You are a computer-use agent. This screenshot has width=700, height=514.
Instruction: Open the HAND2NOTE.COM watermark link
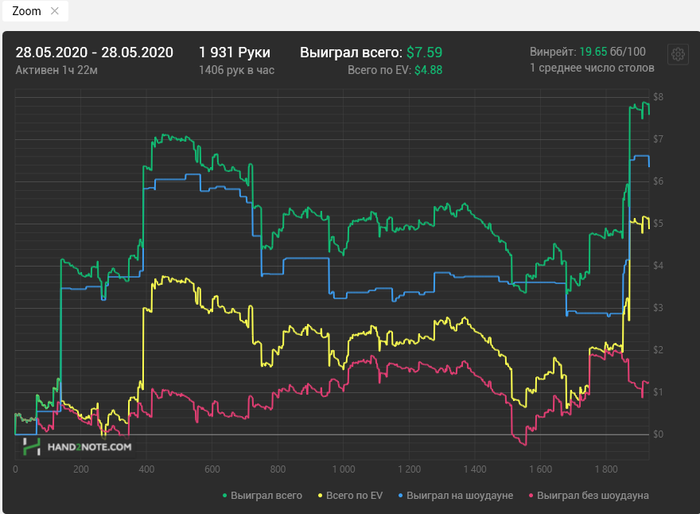pos(89,447)
